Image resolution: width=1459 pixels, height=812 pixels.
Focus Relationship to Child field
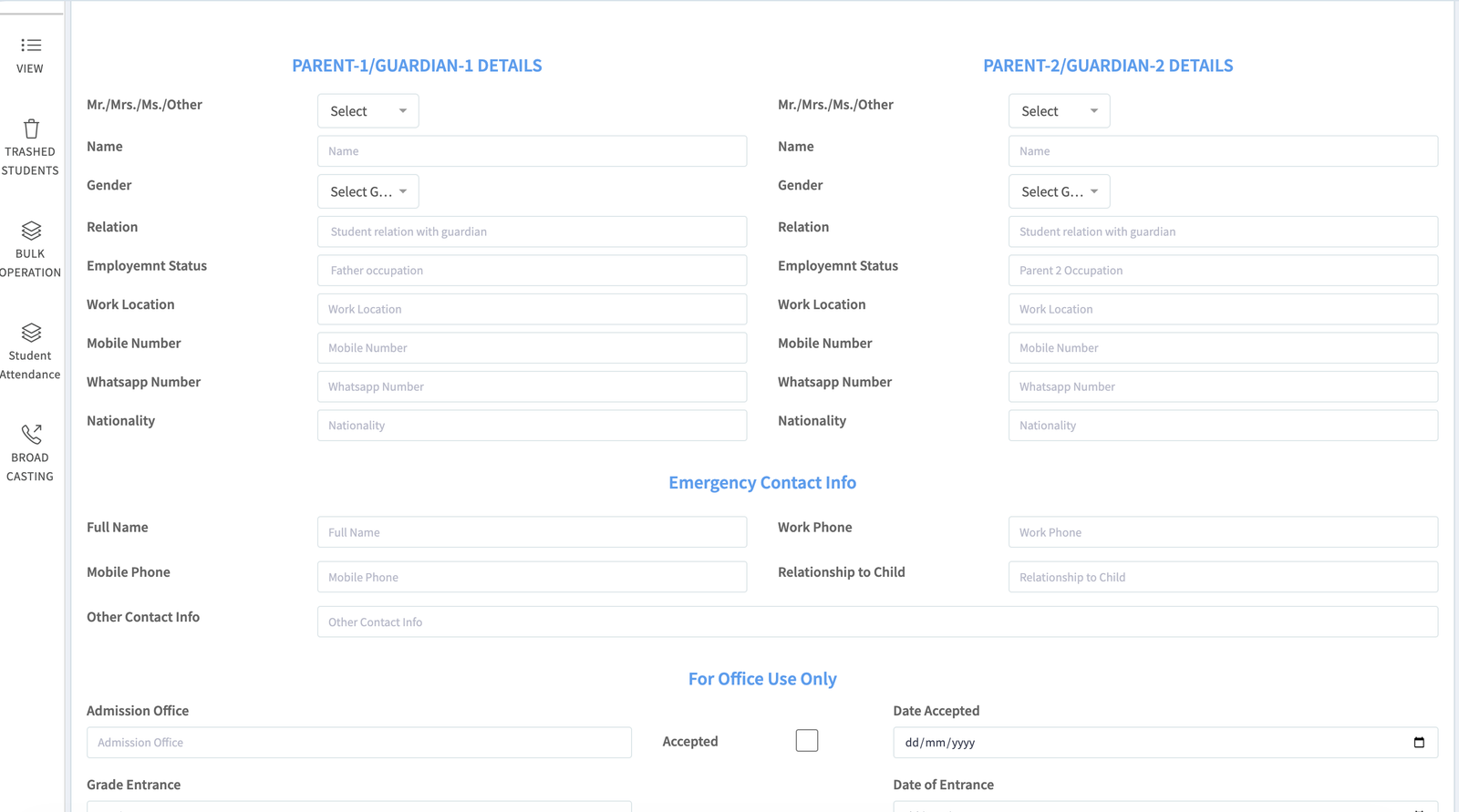(x=1224, y=577)
